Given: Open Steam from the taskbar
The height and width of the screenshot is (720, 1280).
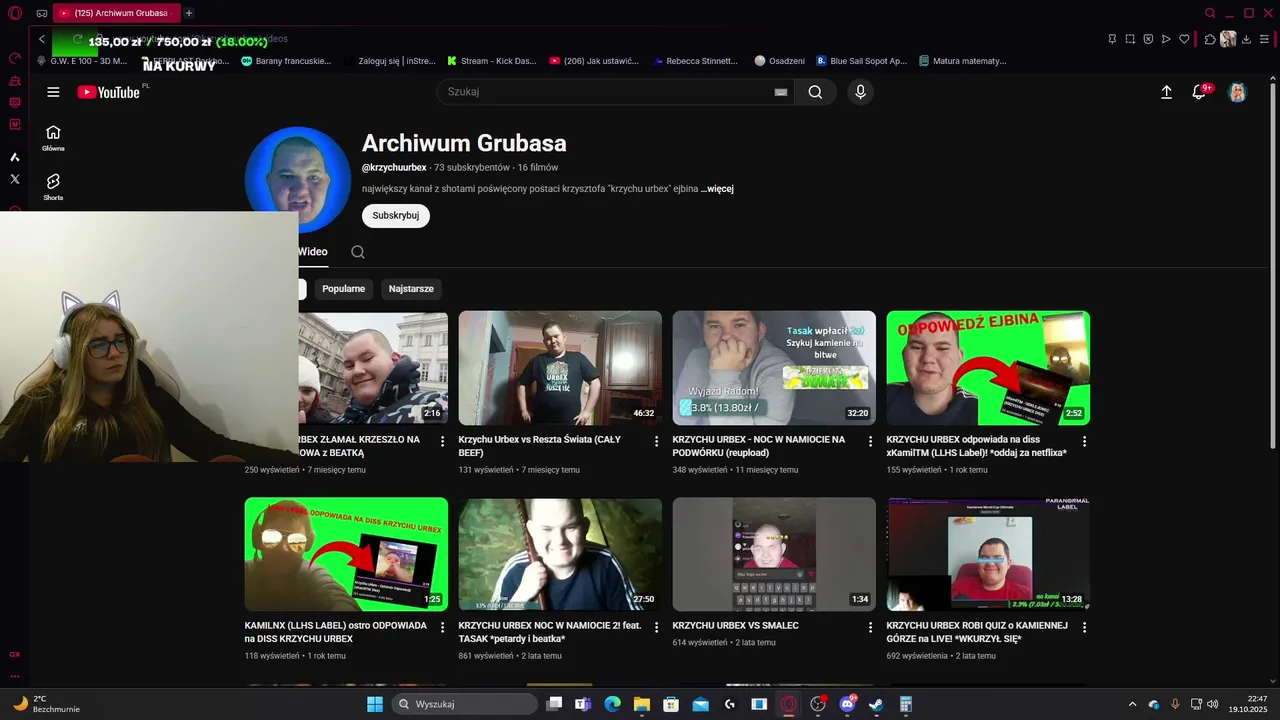Looking at the screenshot, I should (x=876, y=704).
